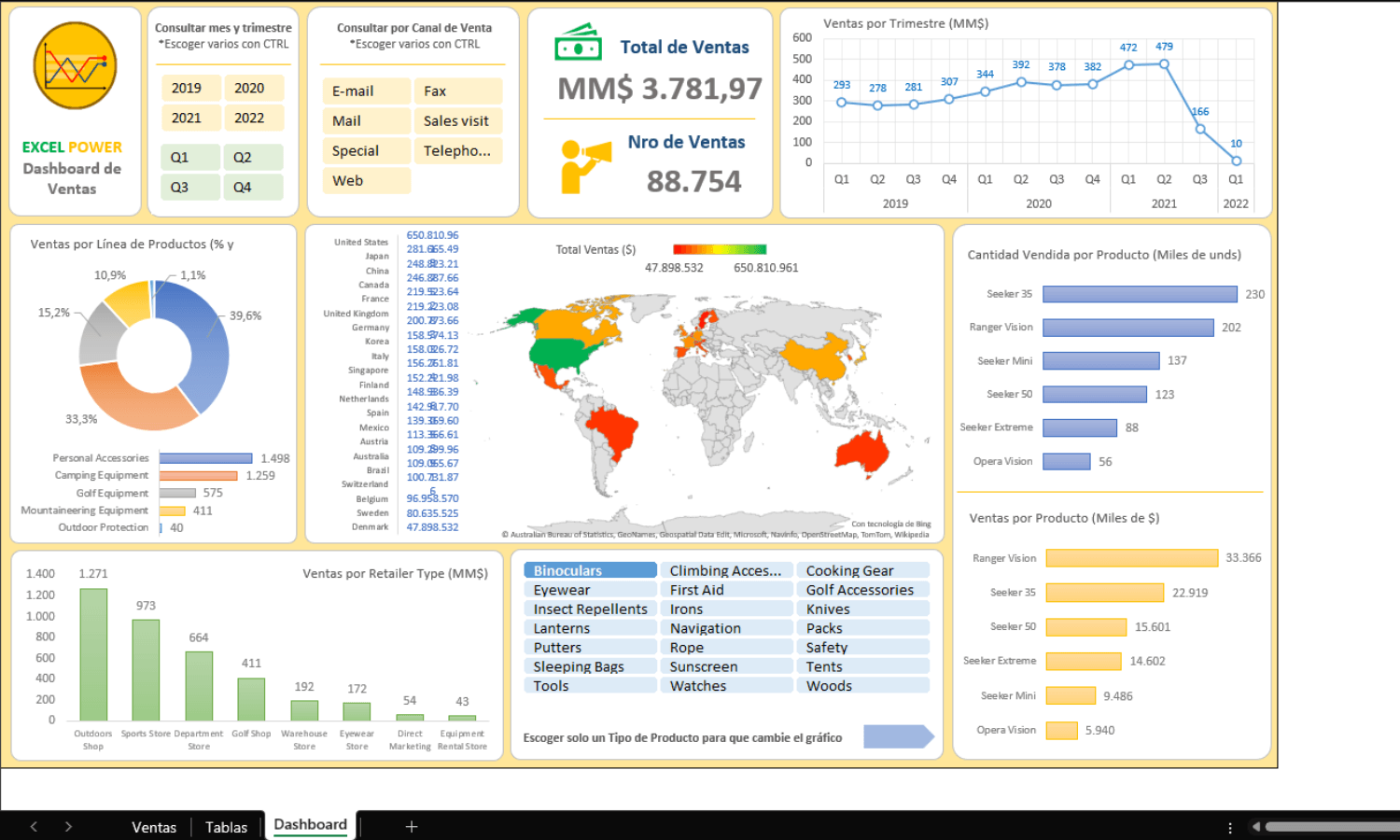
Task: Select quarter Q1 in the slicer
Action: coord(190,157)
